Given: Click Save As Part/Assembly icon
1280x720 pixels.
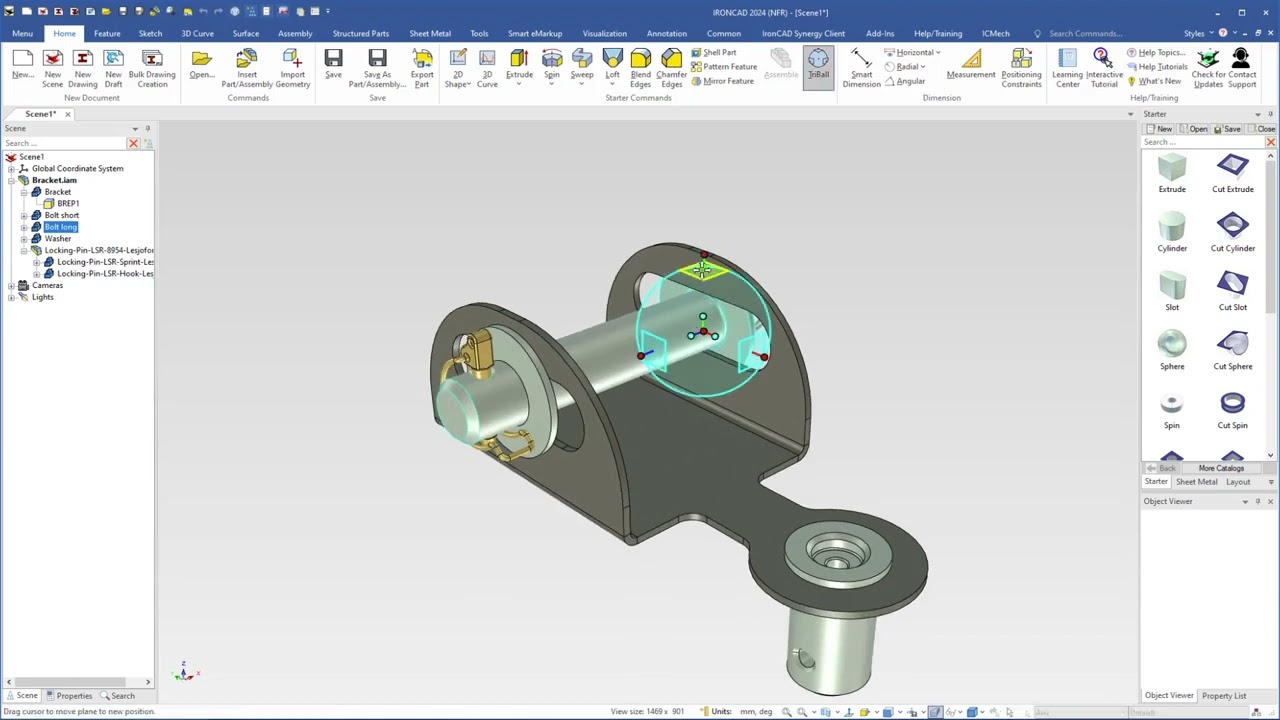Looking at the screenshot, I should click(377, 68).
